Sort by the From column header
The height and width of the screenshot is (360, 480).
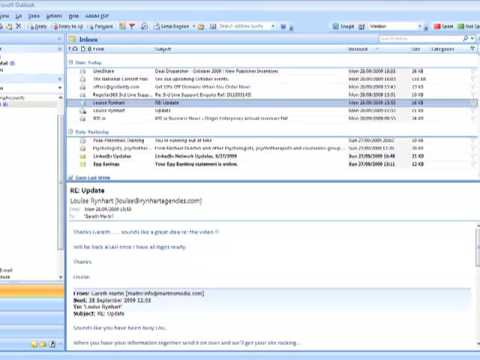[x=98, y=49]
